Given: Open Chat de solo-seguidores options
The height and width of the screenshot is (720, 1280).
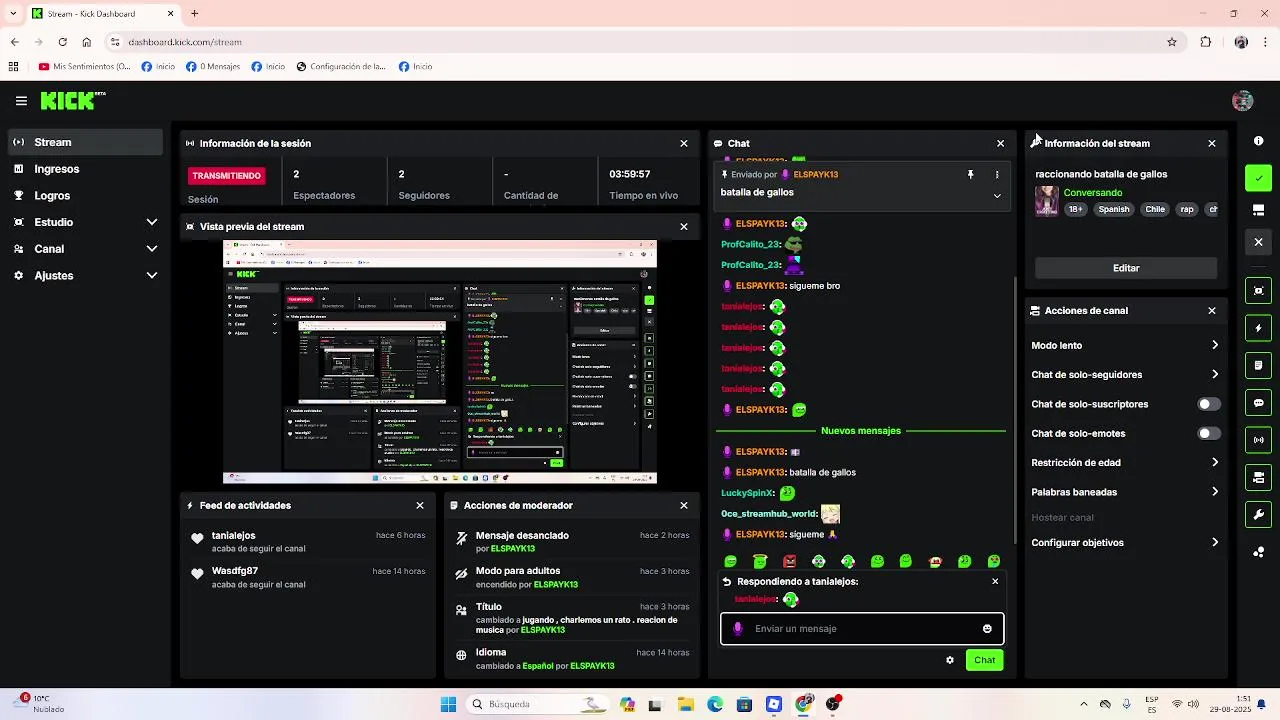Looking at the screenshot, I should click(1125, 374).
